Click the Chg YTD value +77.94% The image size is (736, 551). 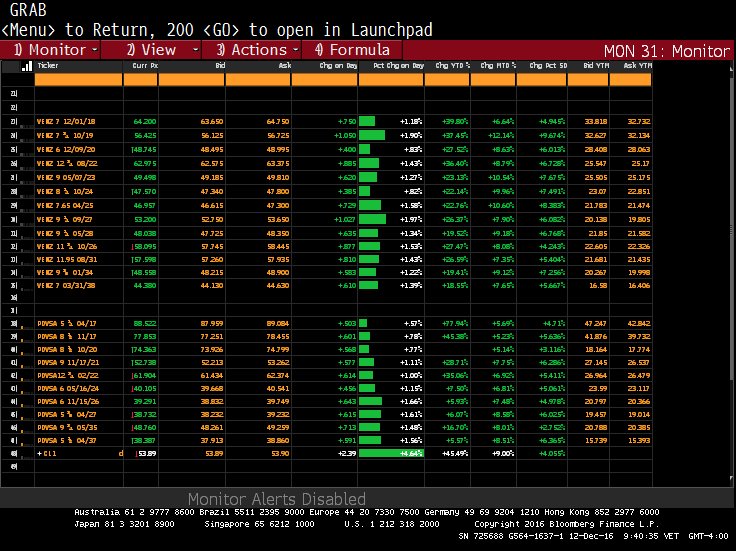(455, 323)
